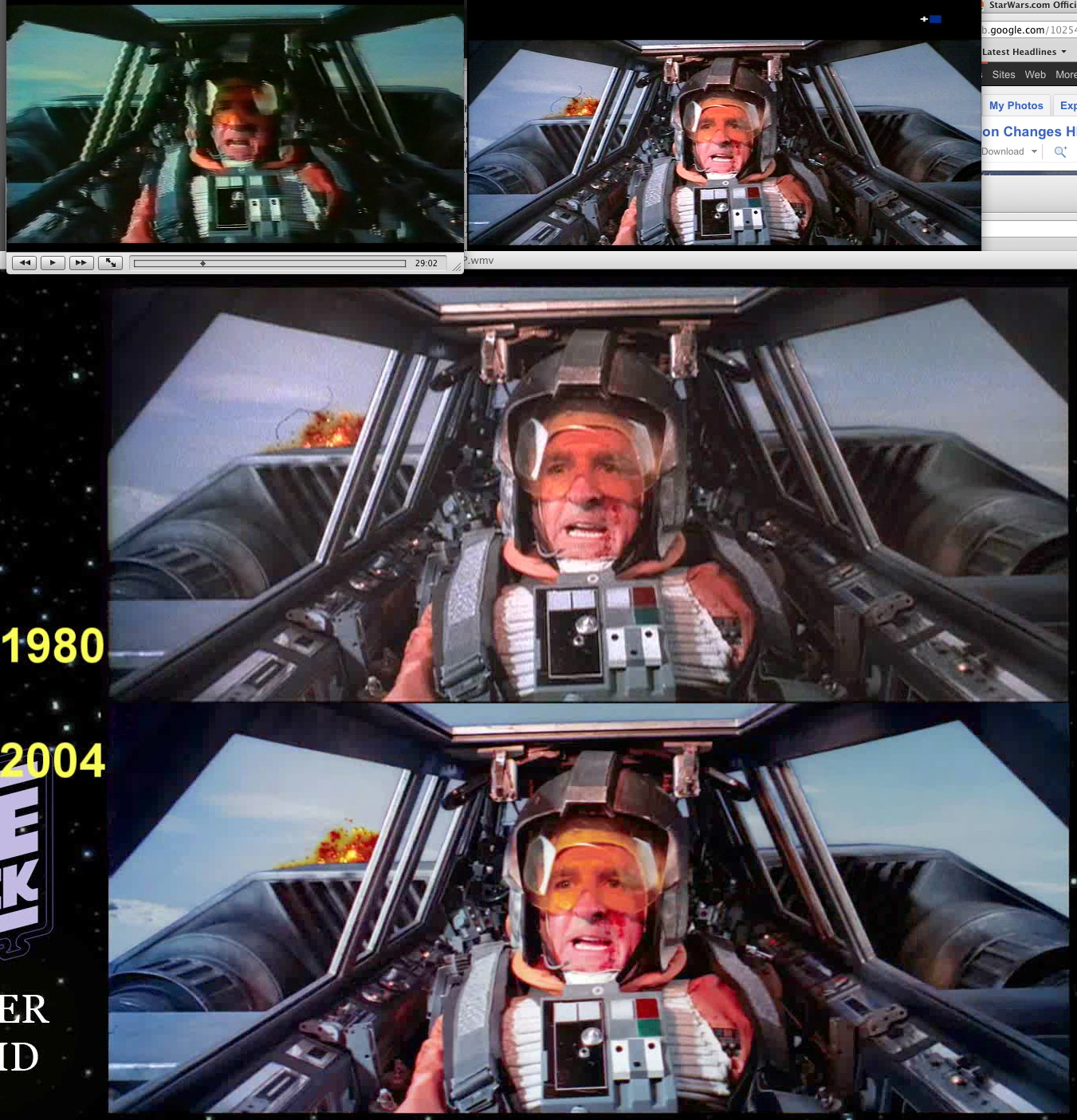Open the More menu in the Google bar
The height and width of the screenshot is (1120, 1077).
click(1066, 75)
